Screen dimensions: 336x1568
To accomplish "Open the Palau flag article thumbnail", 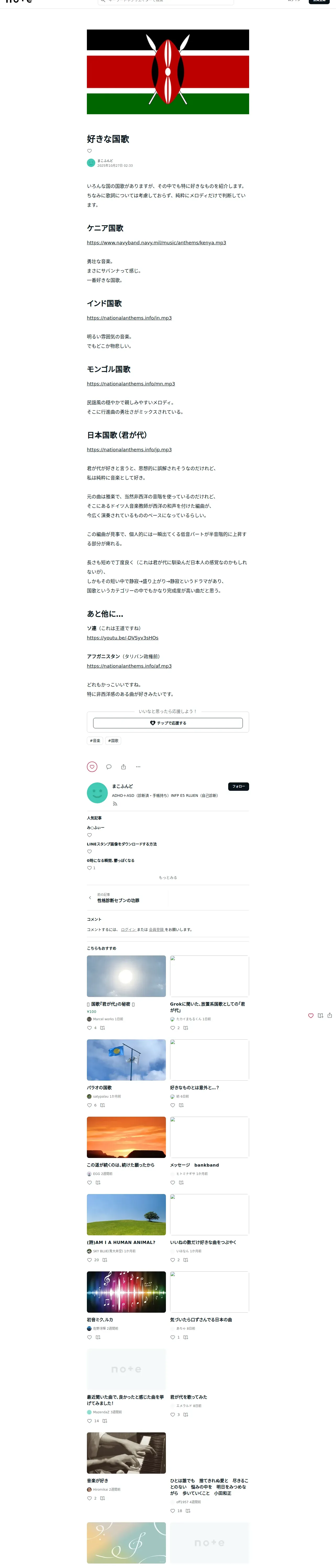I will pyautogui.click(x=126, y=1060).
